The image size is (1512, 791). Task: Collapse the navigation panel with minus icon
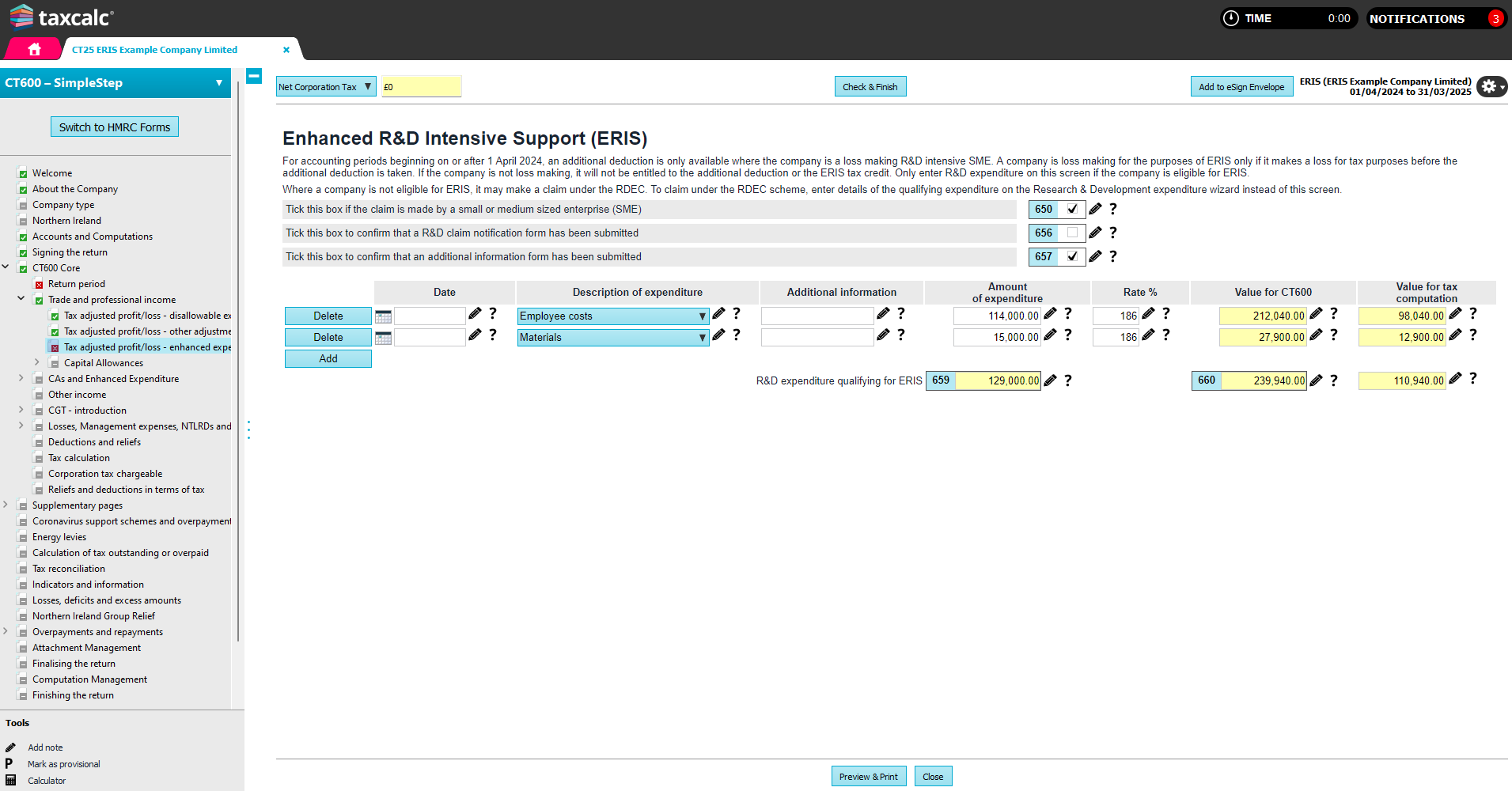[x=254, y=77]
